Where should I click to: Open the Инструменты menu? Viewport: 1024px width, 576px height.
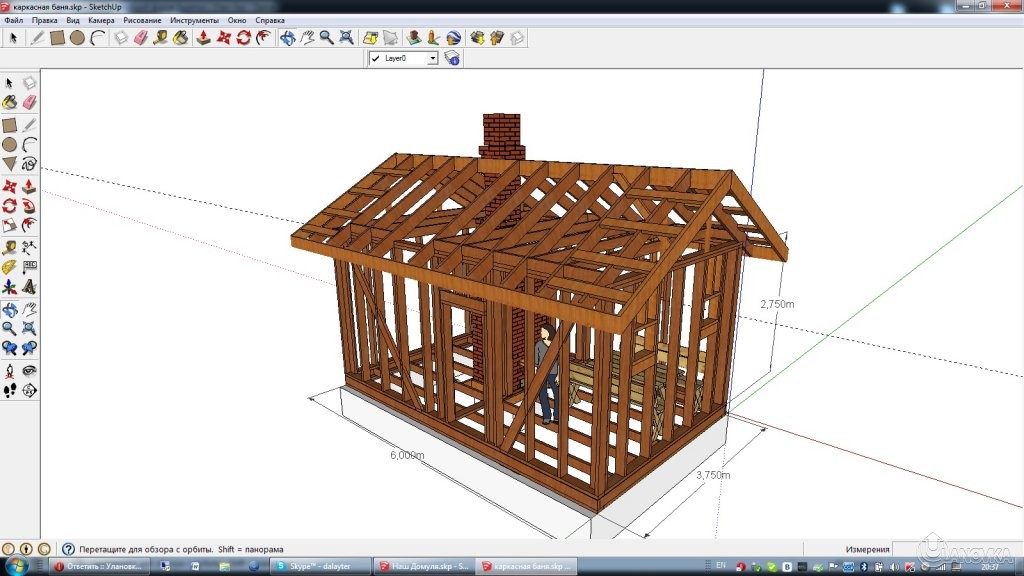pos(195,20)
